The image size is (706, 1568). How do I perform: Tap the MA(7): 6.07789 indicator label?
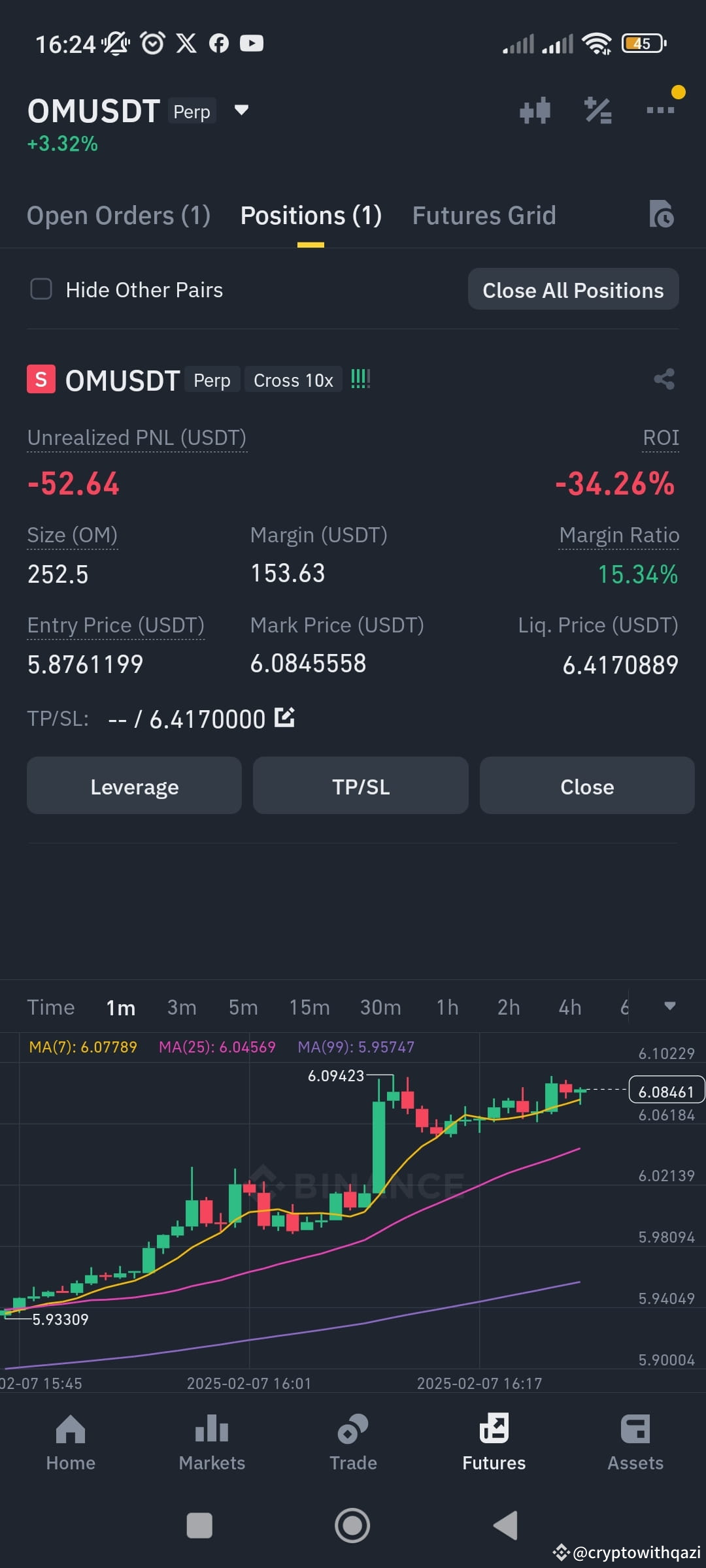(x=83, y=1047)
